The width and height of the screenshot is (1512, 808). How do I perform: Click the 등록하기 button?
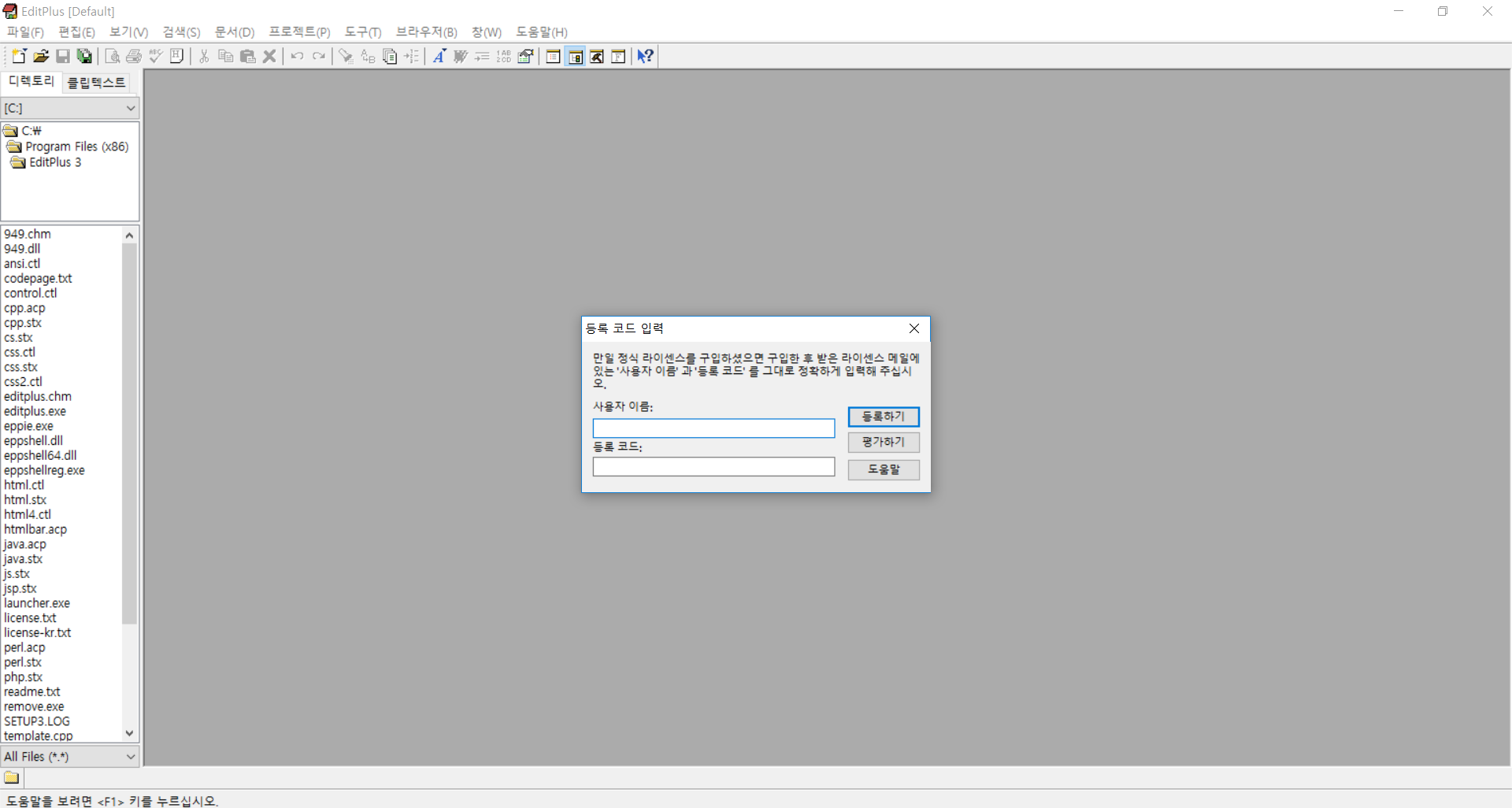pos(884,417)
